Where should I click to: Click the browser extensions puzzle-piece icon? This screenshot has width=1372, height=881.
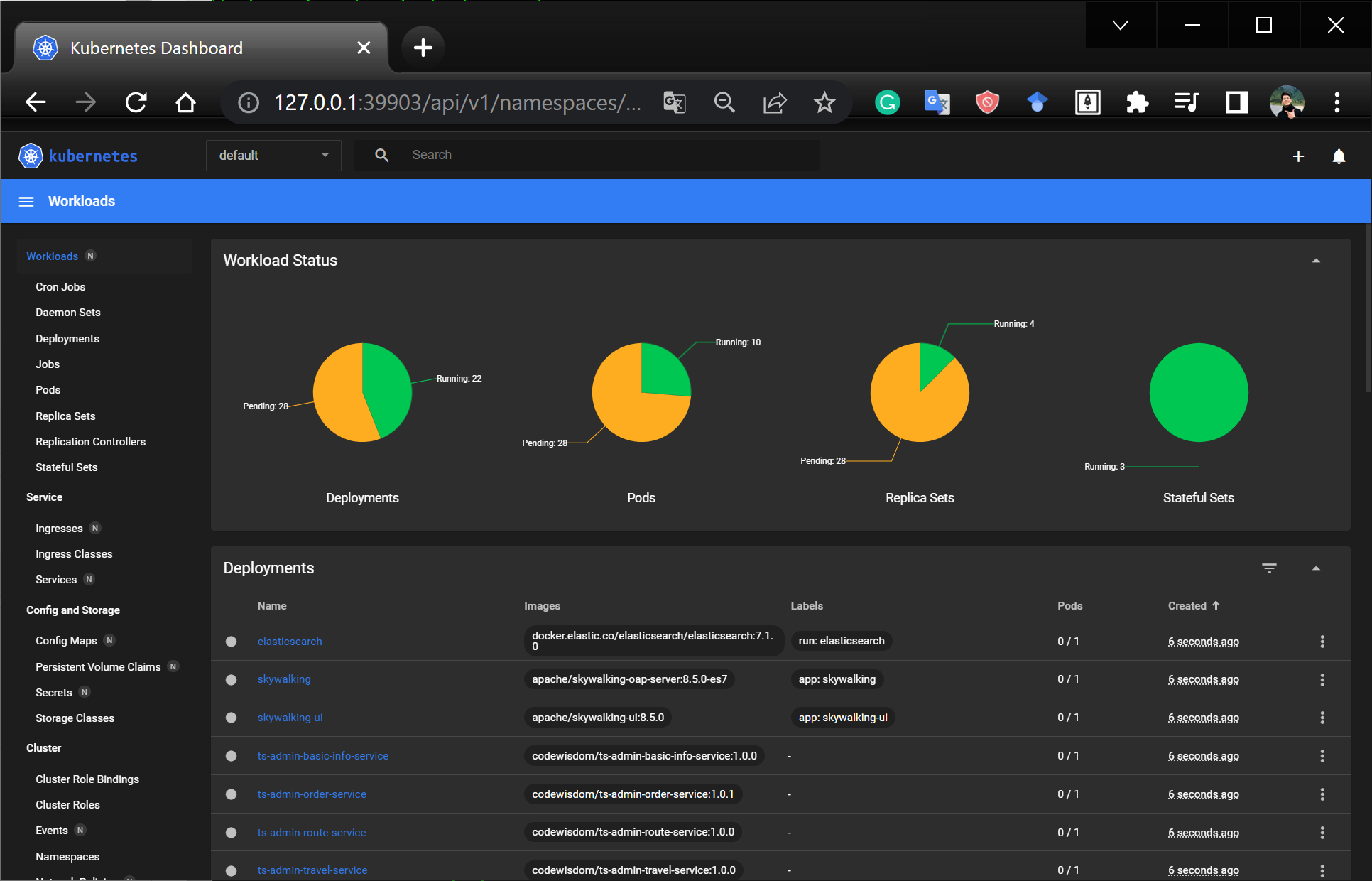(1137, 102)
